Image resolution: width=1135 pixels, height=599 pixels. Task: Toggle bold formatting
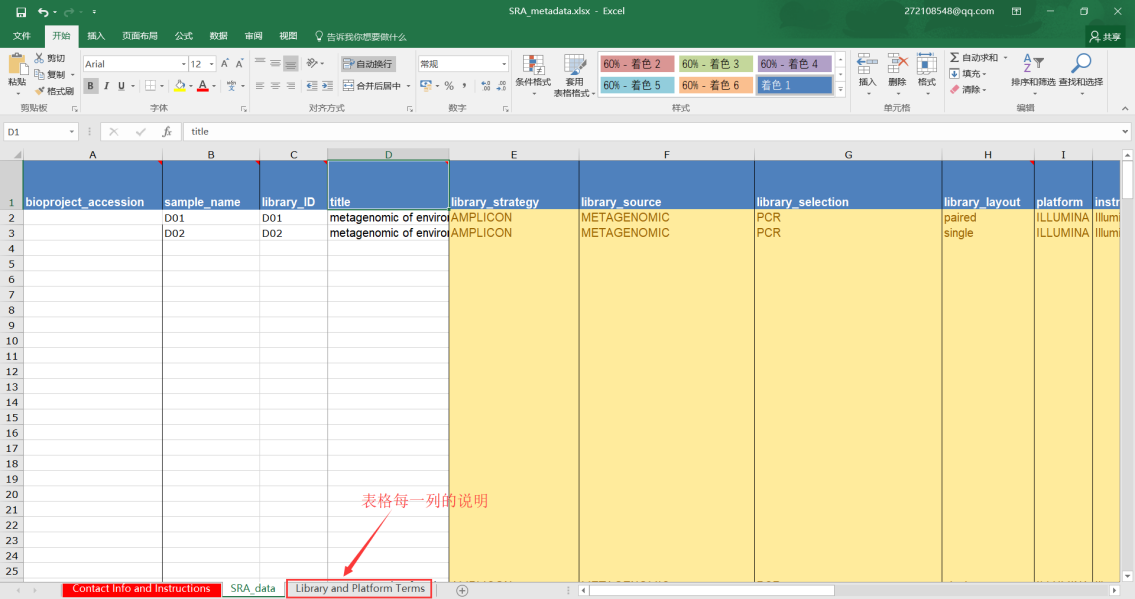[91, 86]
